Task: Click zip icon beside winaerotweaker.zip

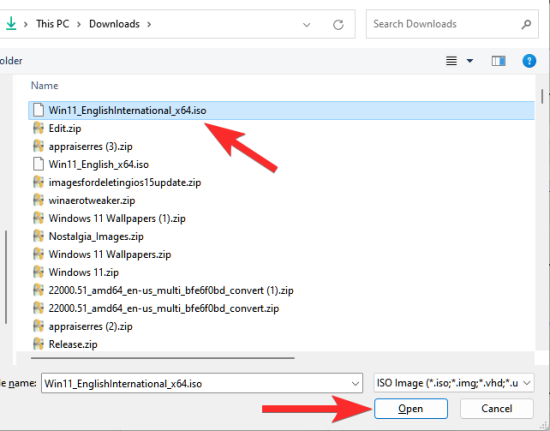Action: point(38,200)
